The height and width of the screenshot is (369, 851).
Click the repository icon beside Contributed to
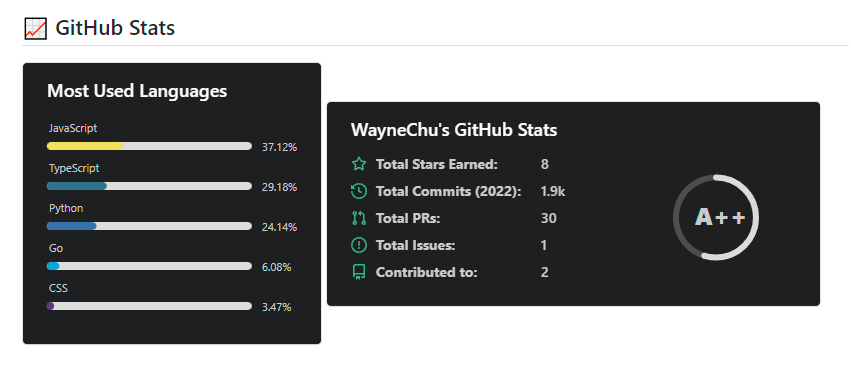(359, 272)
